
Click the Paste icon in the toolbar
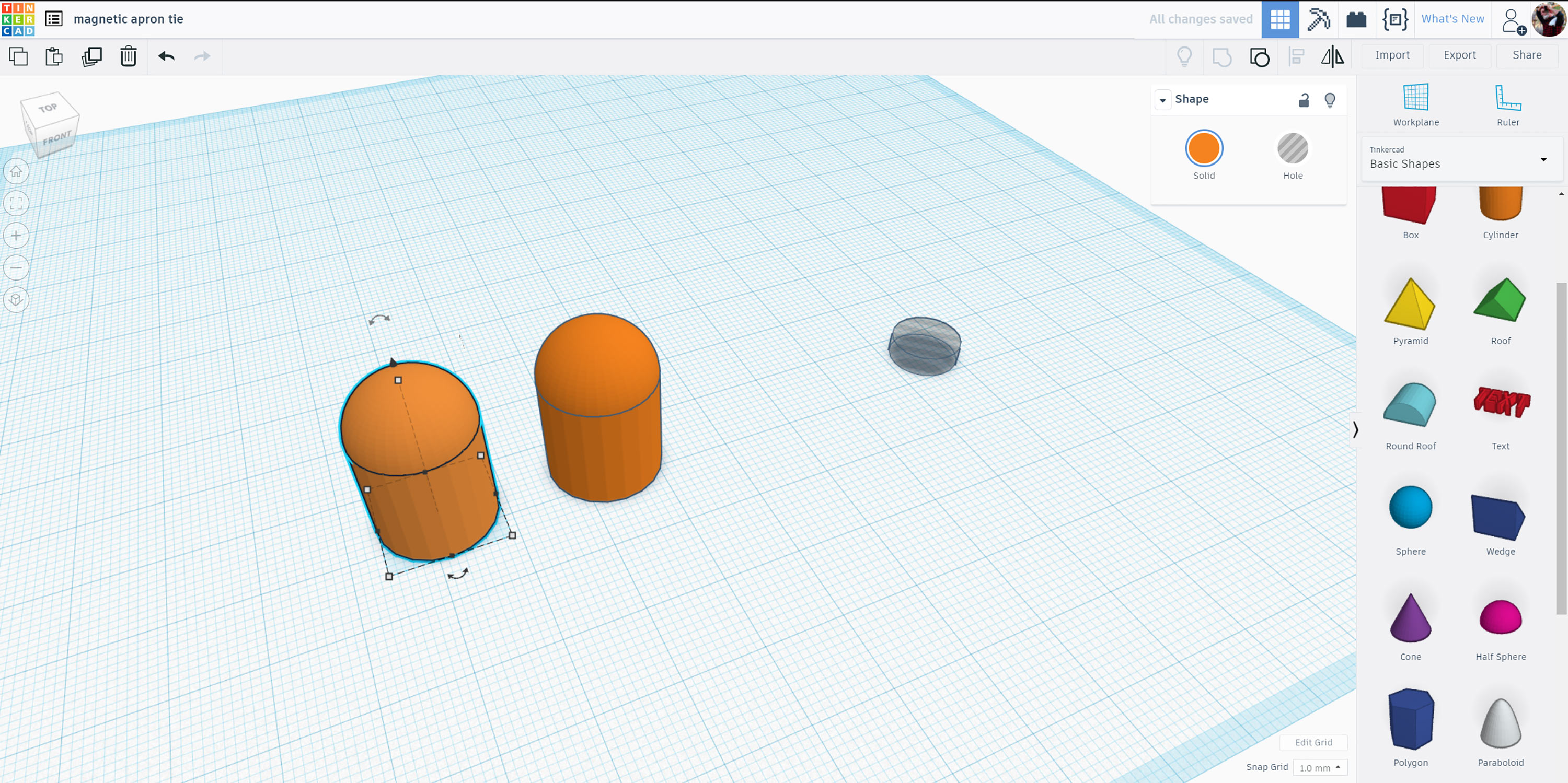(x=54, y=56)
